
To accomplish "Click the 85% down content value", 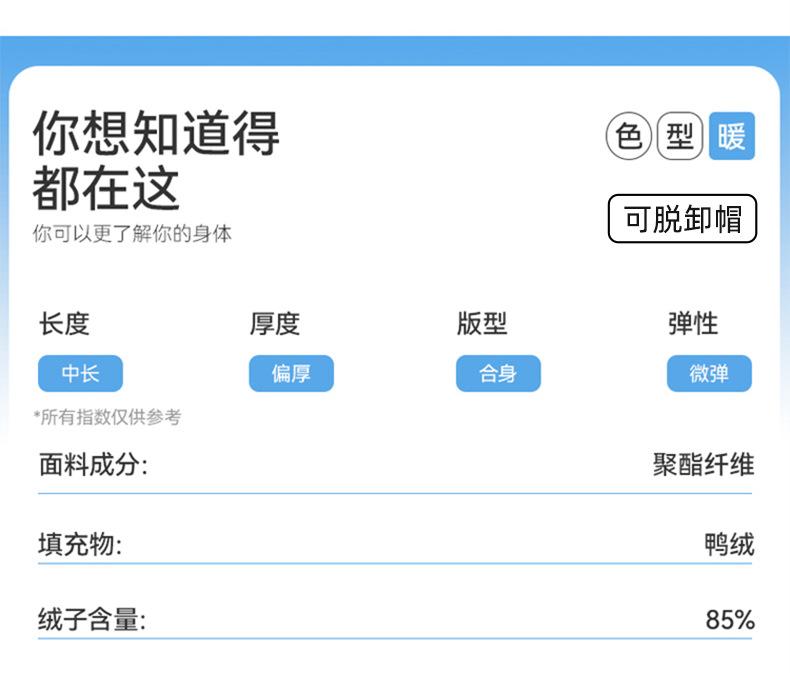I will pyautogui.click(x=730, y=620).
